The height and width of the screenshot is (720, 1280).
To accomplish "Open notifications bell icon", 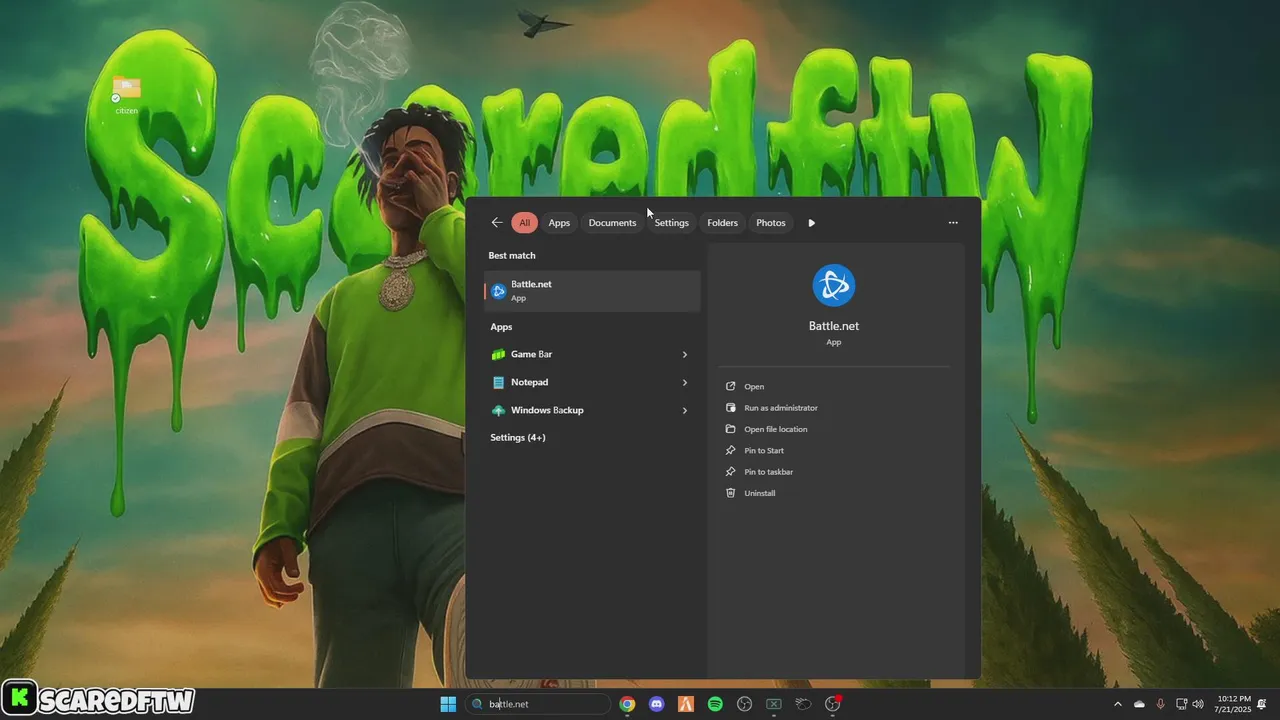I will point(1263,704).
